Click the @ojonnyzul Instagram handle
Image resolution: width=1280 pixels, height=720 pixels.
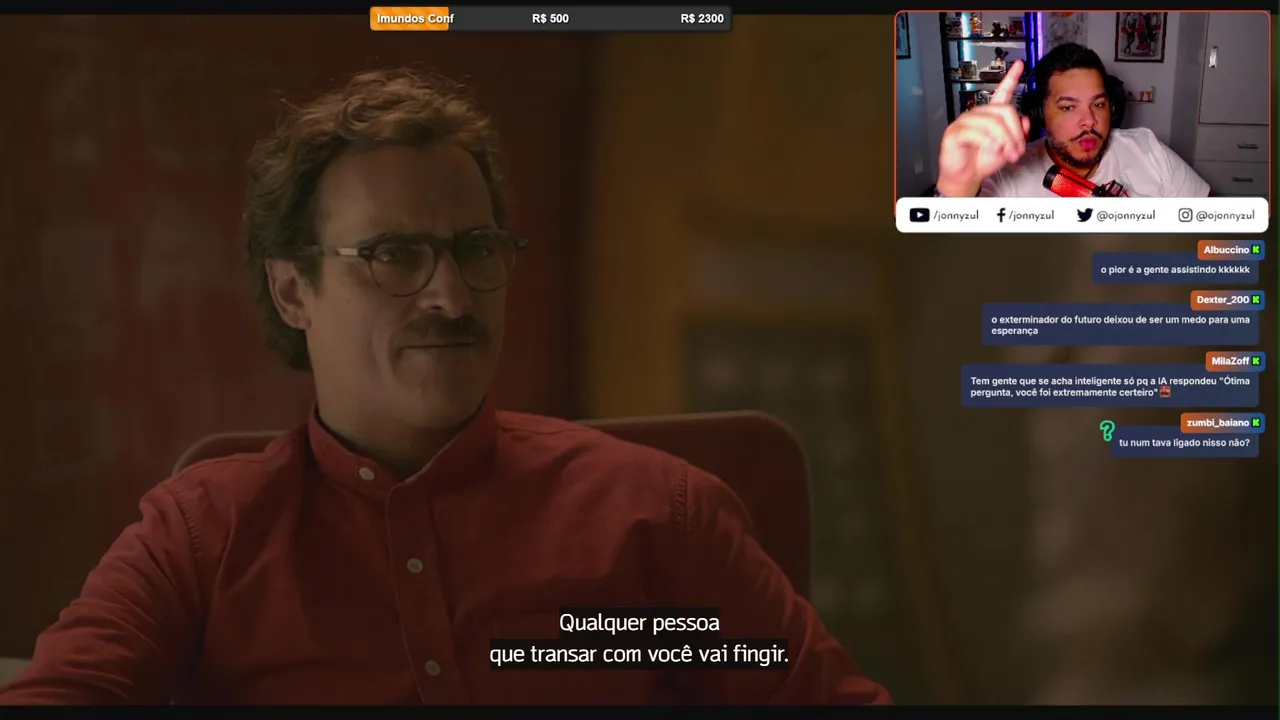point(1225,215)
